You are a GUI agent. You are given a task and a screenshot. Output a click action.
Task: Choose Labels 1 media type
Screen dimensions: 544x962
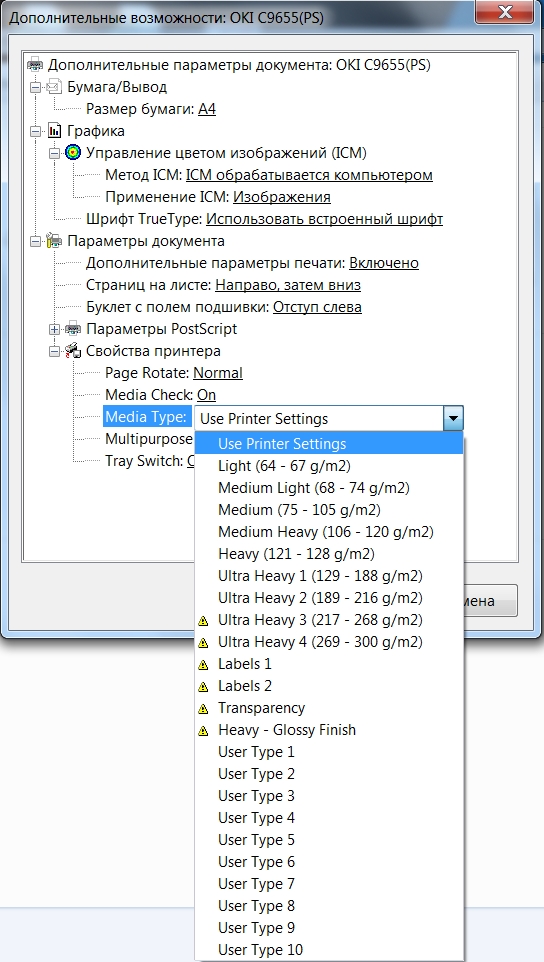click(329, 664)
